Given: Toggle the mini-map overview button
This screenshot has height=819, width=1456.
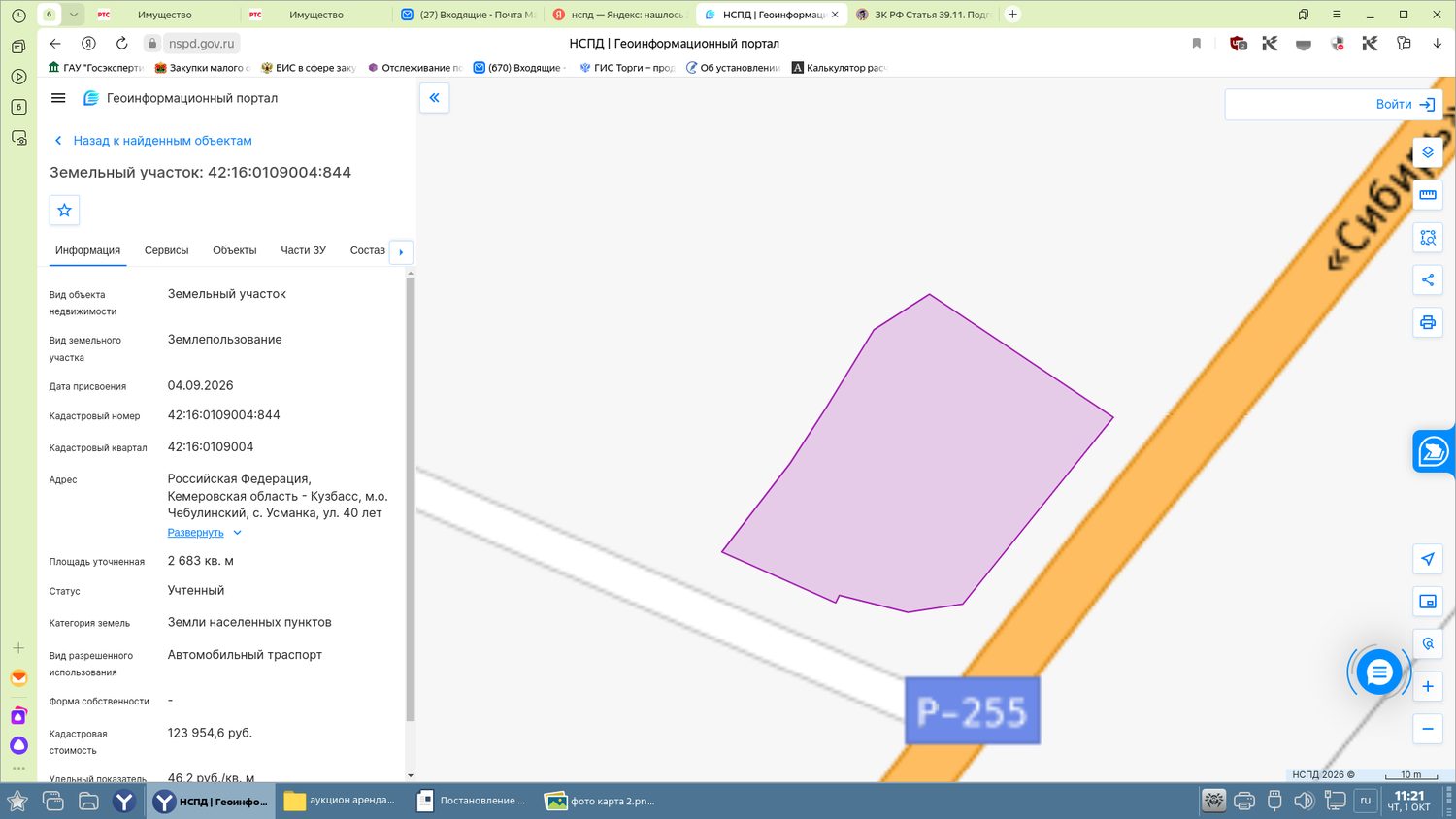Looking at the screenshot, I should pos(1428,602).
